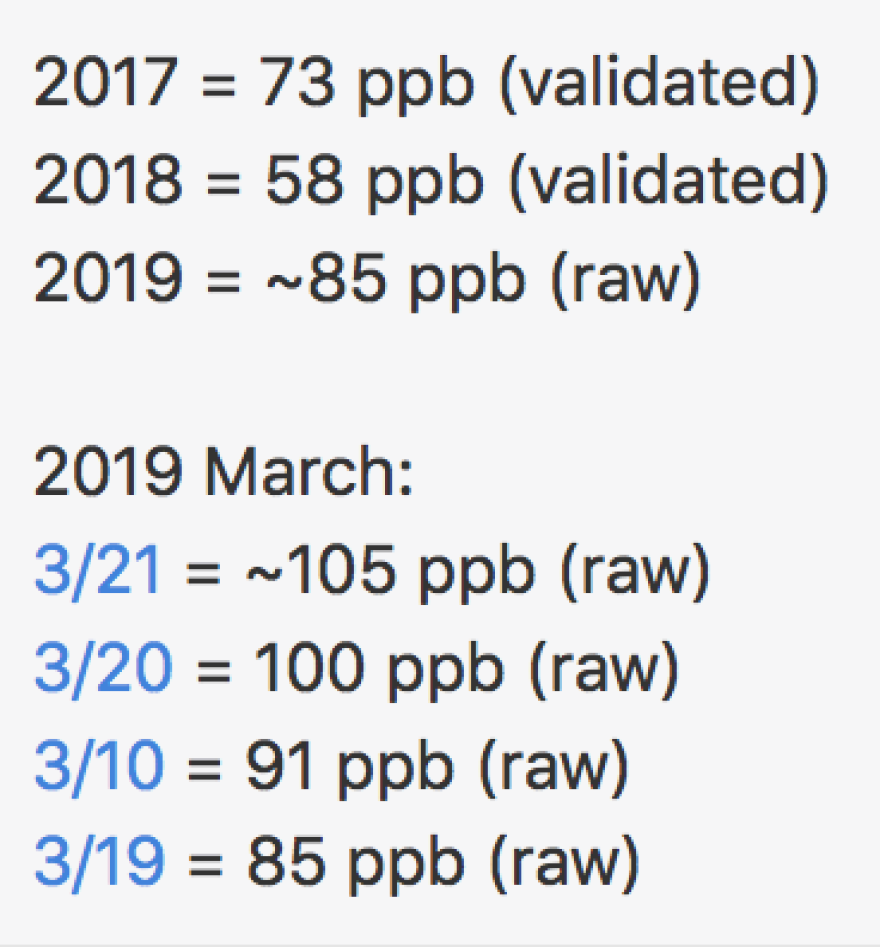
Task: Visit the 3/19 date link
Action: [x=100, y=862]
